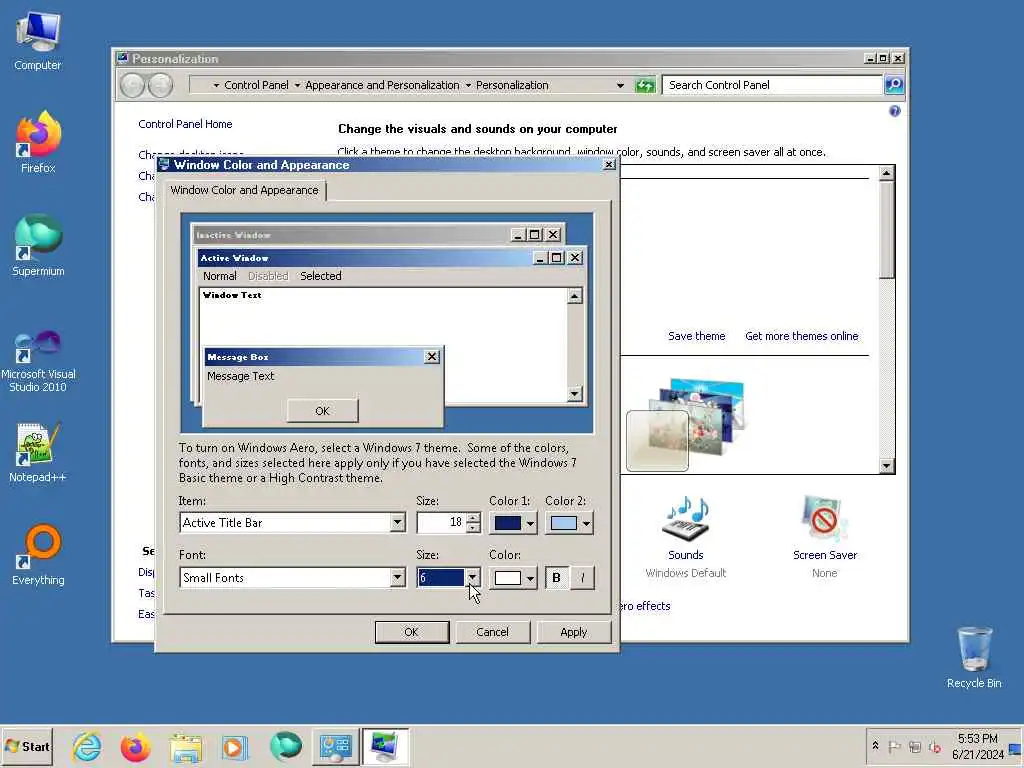
Task: Click the search magnifier in Control Panel
Action: tap(894, 85)
